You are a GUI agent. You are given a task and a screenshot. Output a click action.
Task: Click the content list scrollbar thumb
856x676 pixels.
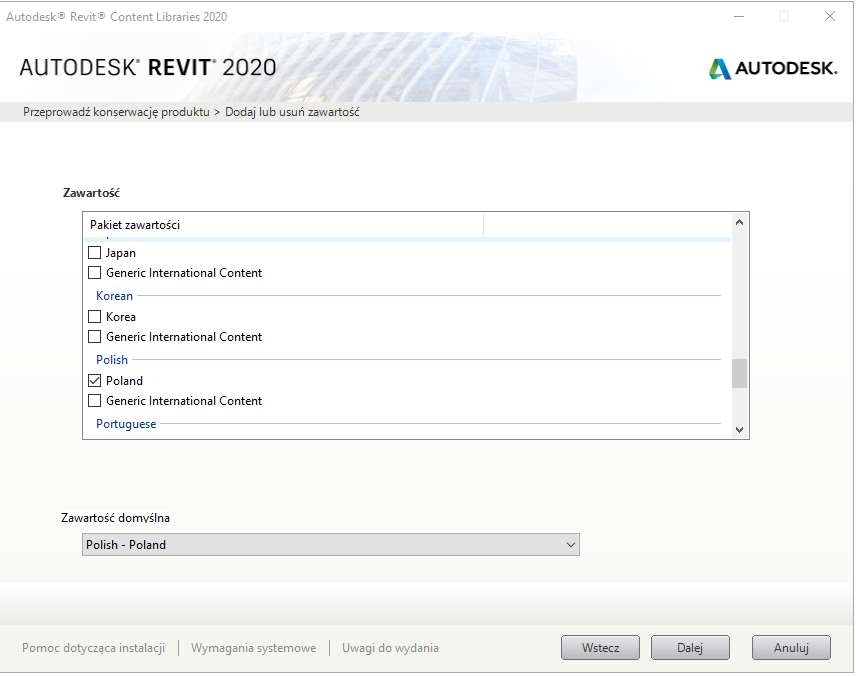pos(739,373)
